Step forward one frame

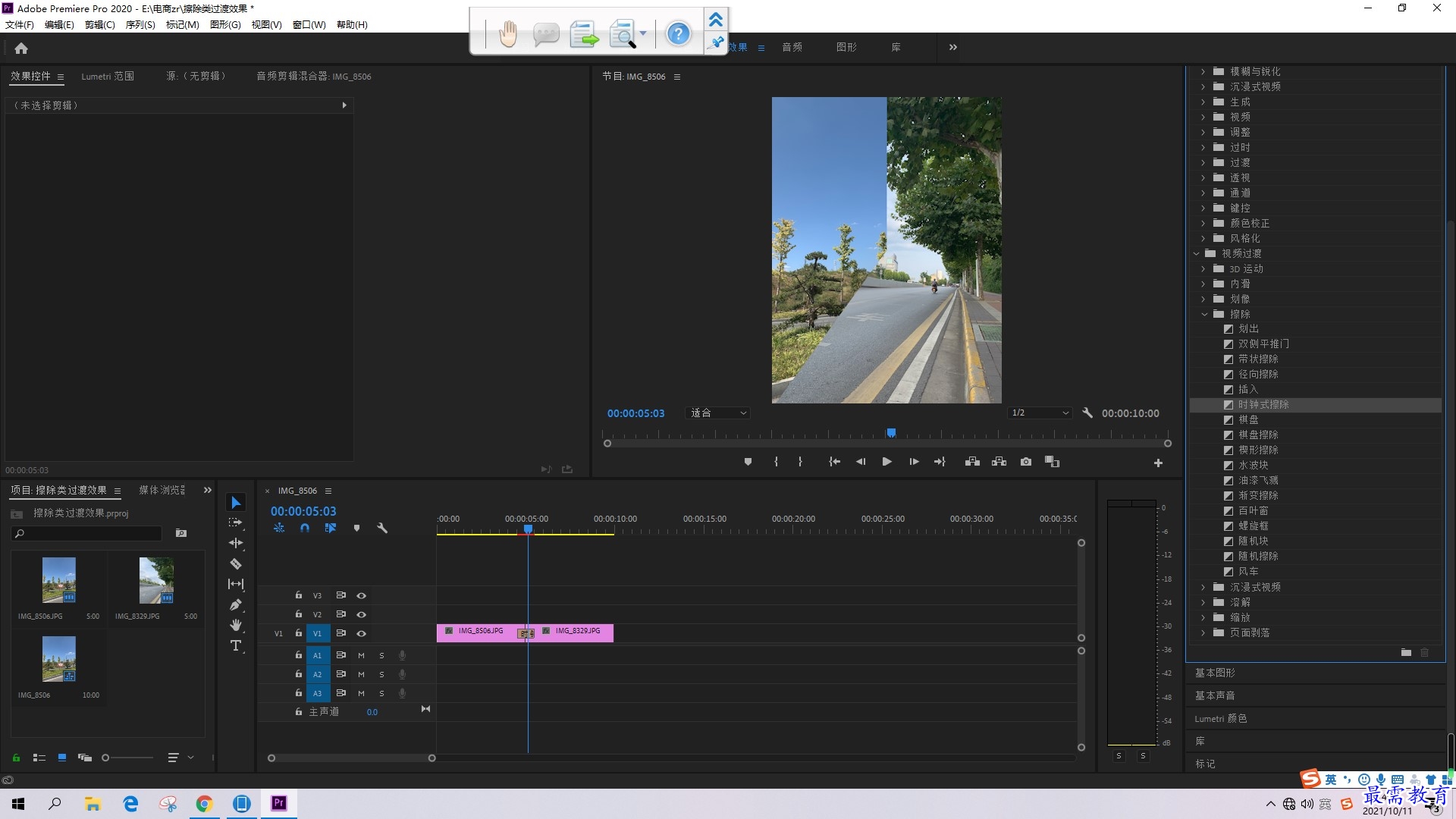pyautogui.click(x=914, y=462)
